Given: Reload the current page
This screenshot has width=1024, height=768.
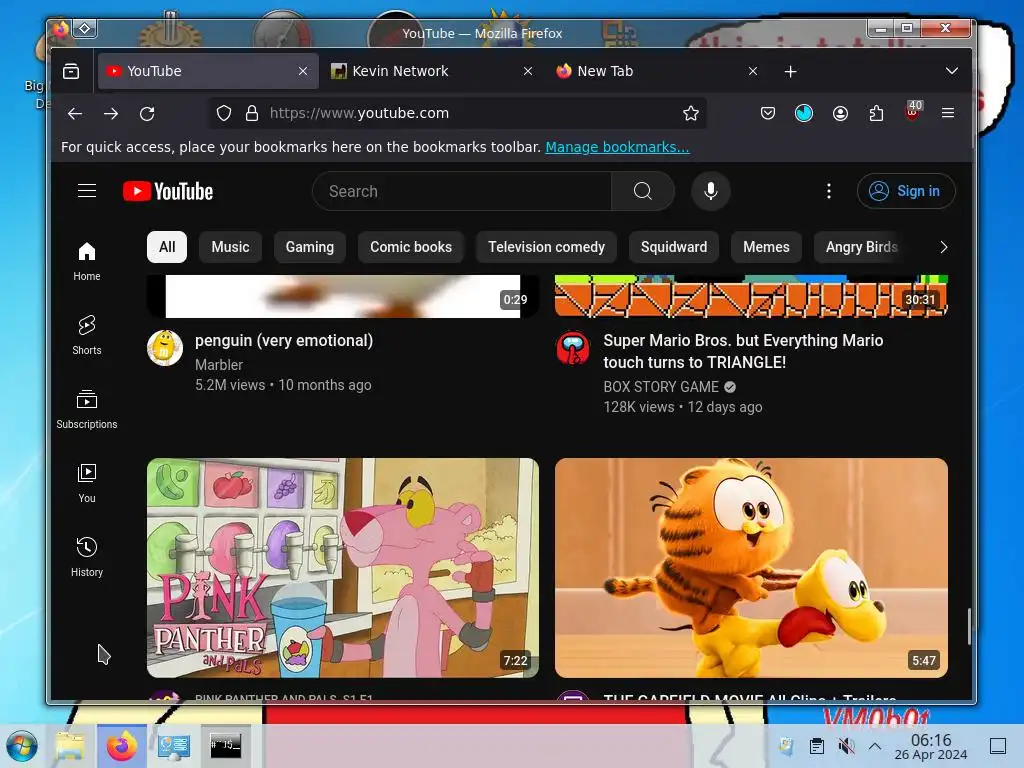Looking at the screenshot, I should (148, 114).
